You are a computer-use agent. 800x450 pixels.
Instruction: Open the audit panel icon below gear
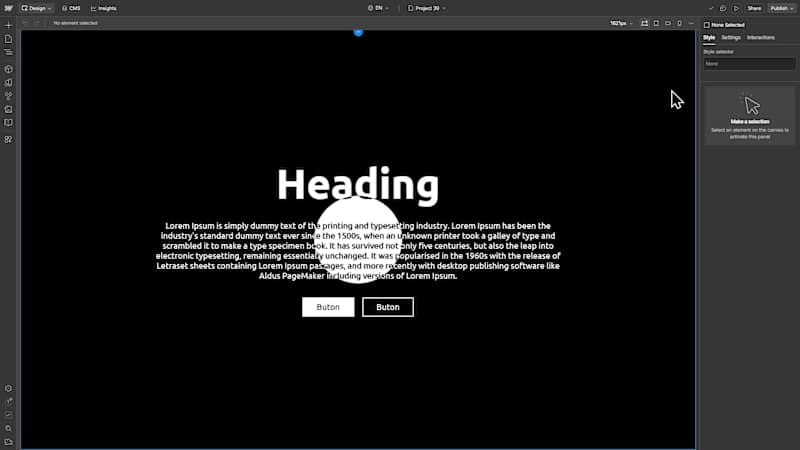(x=8, y=402)
